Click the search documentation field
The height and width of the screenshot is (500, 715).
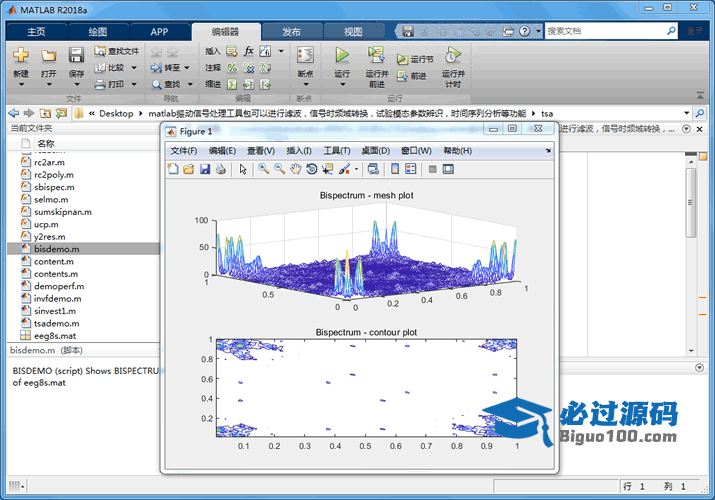coord(606,31)
